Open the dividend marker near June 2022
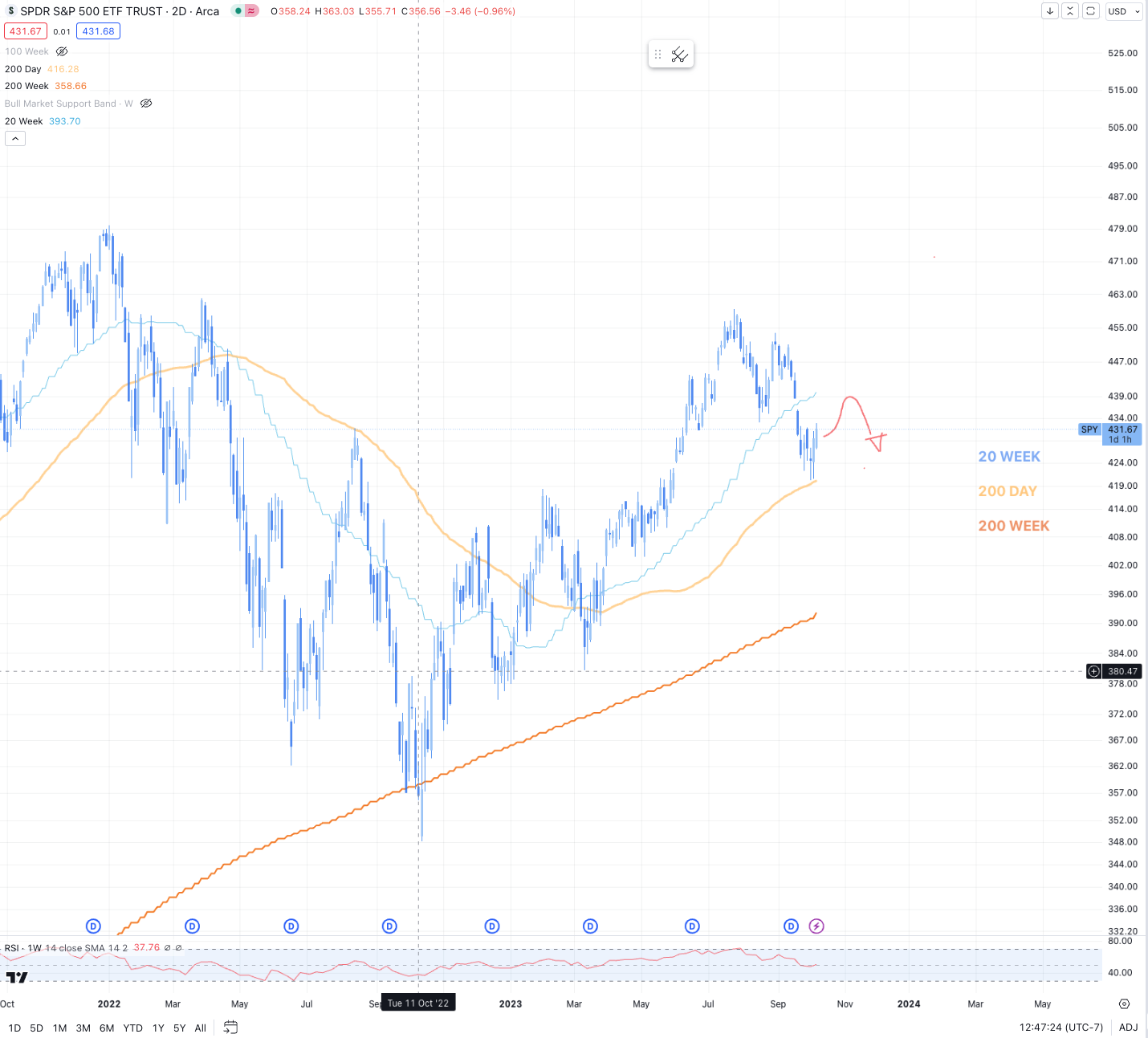Image resolution: width=1148 pixels, height=1038 pixels. click(291, 926)
